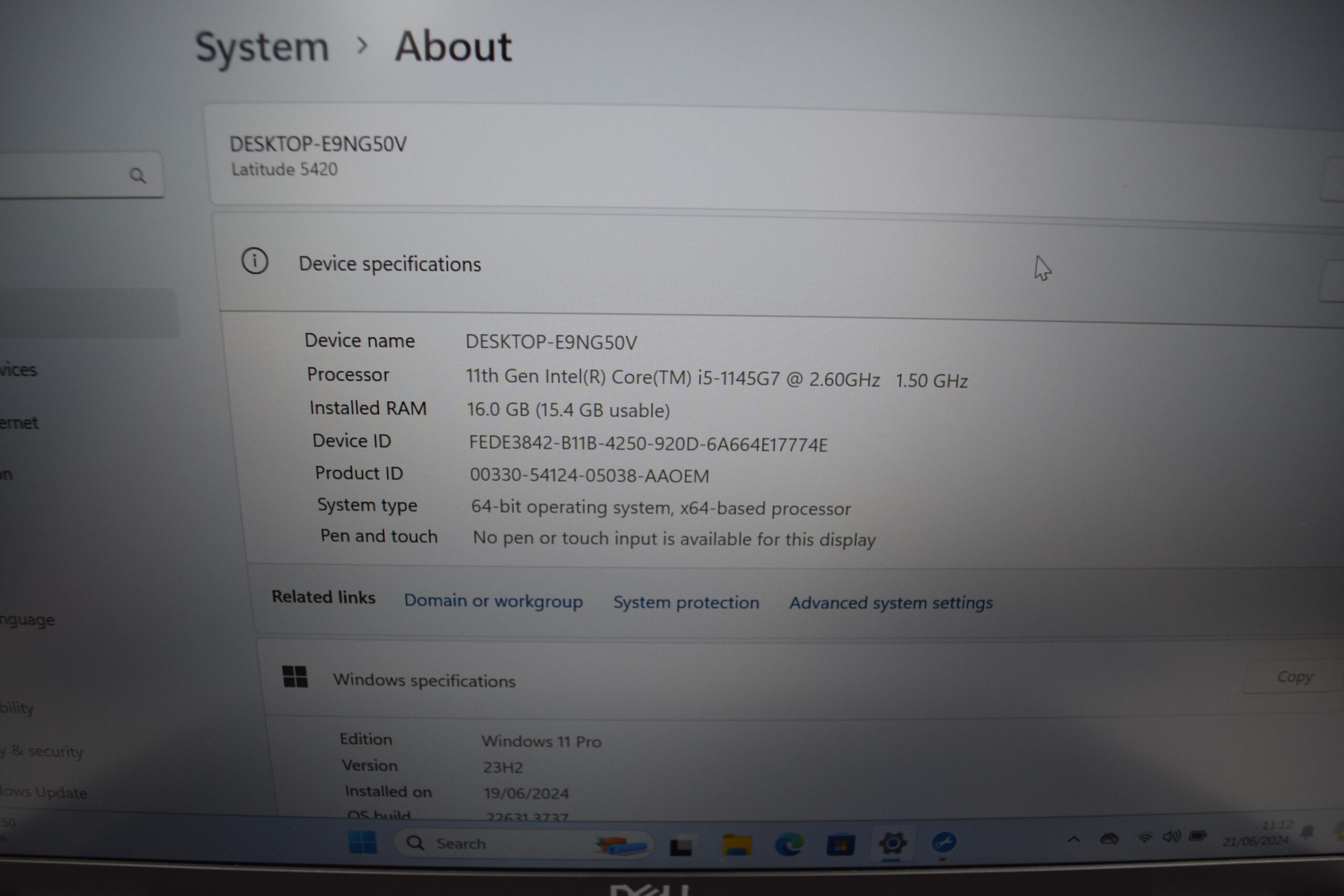Click the Latitude 5420 model text
Image resolution: width=1344 pixels, height=896 pixels.
tap(284, 169)
